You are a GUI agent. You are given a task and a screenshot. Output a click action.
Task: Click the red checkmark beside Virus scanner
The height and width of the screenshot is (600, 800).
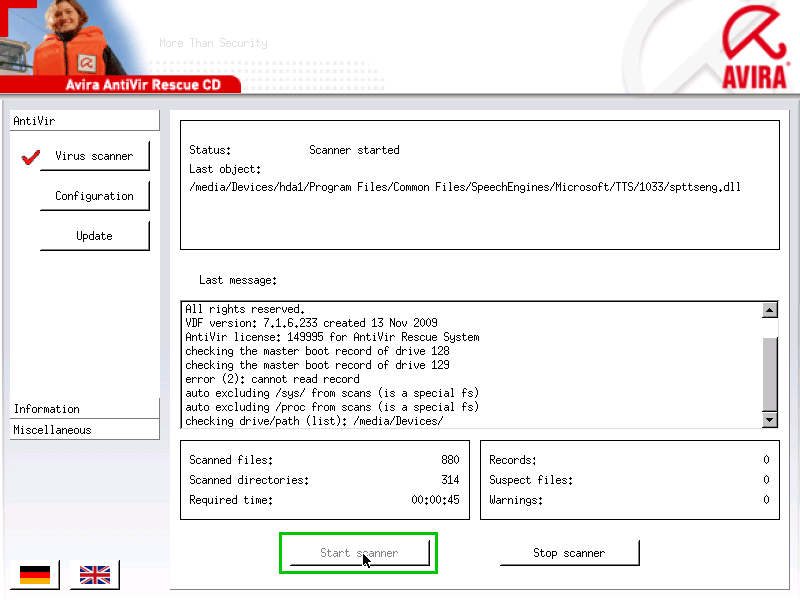(31, 157)
